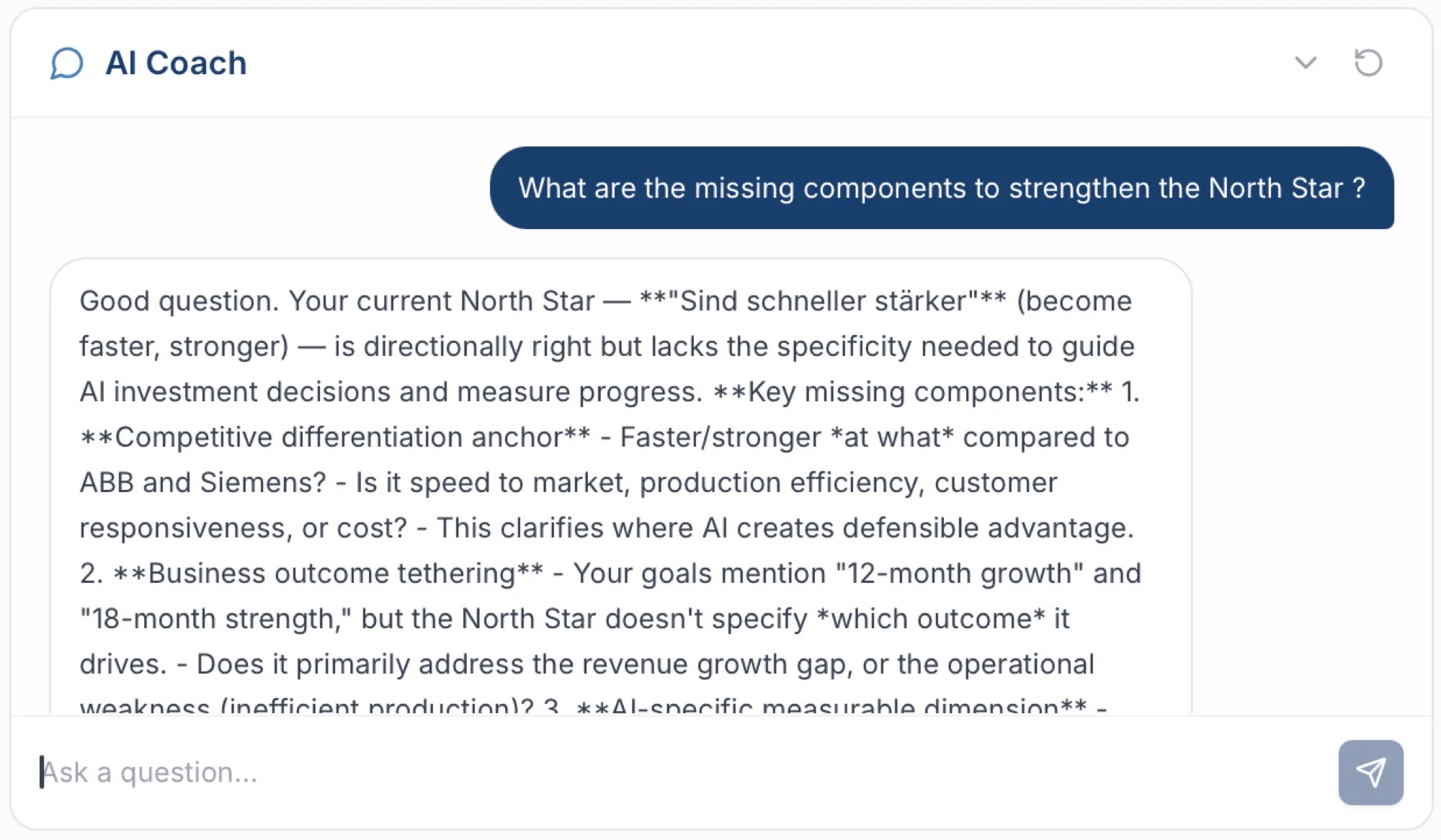
Task: Click the "Good question." opening text
Action: tap(179, 301)
